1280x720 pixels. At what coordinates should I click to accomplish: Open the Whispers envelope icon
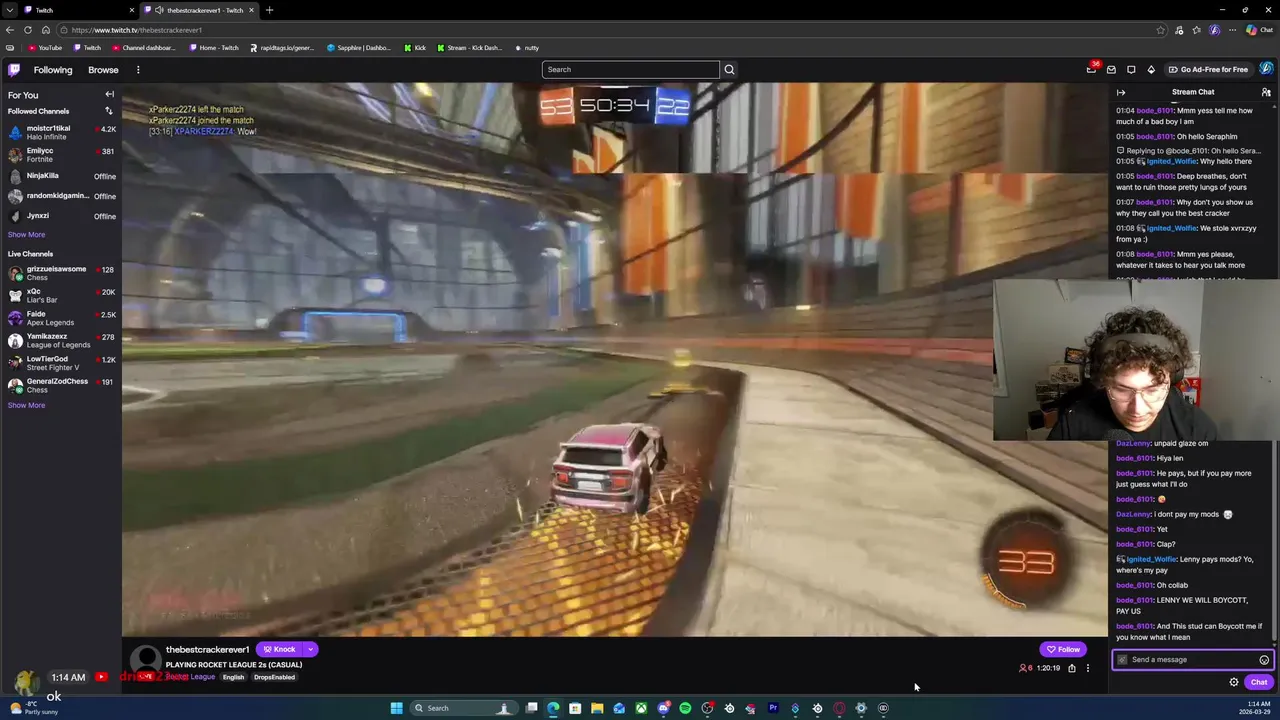(1111, 69)
